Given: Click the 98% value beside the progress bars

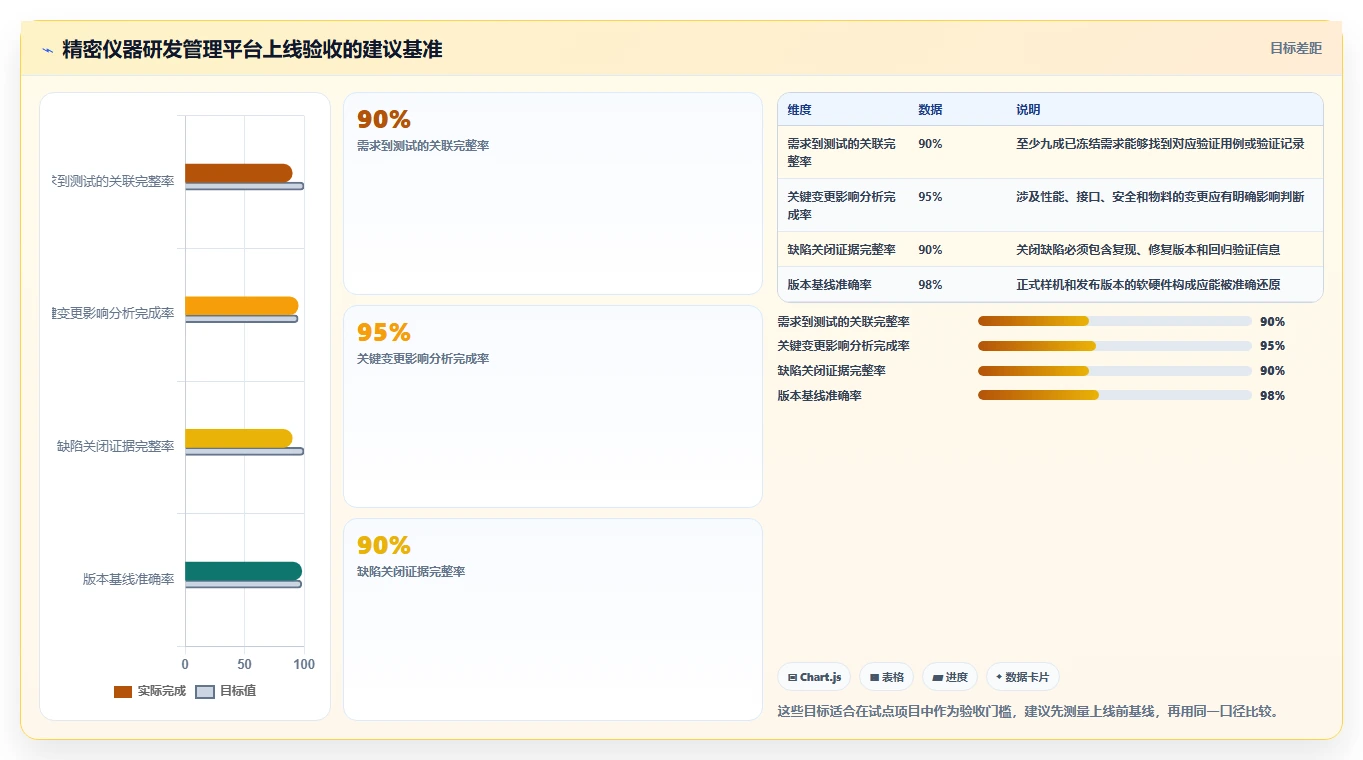Looking at the screenshot, I should click(1272, 396).
